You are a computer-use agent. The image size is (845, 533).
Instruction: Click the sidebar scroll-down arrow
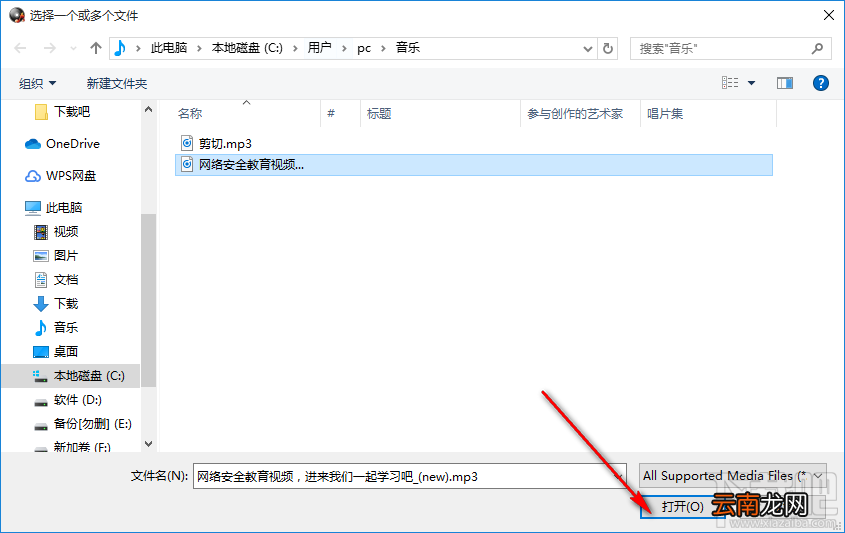click(149, 444)
